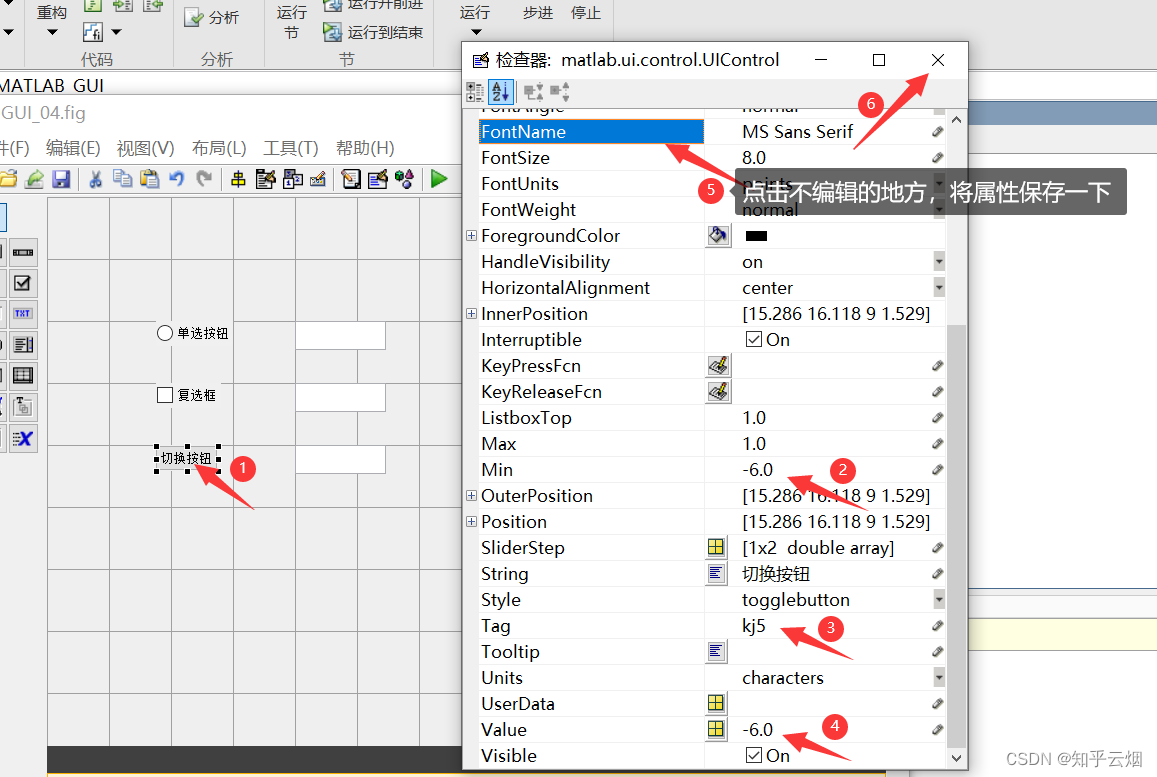1157x777 pixels.
Task: Select the TXT edit-text component in palette
Action: coord(25,312)
